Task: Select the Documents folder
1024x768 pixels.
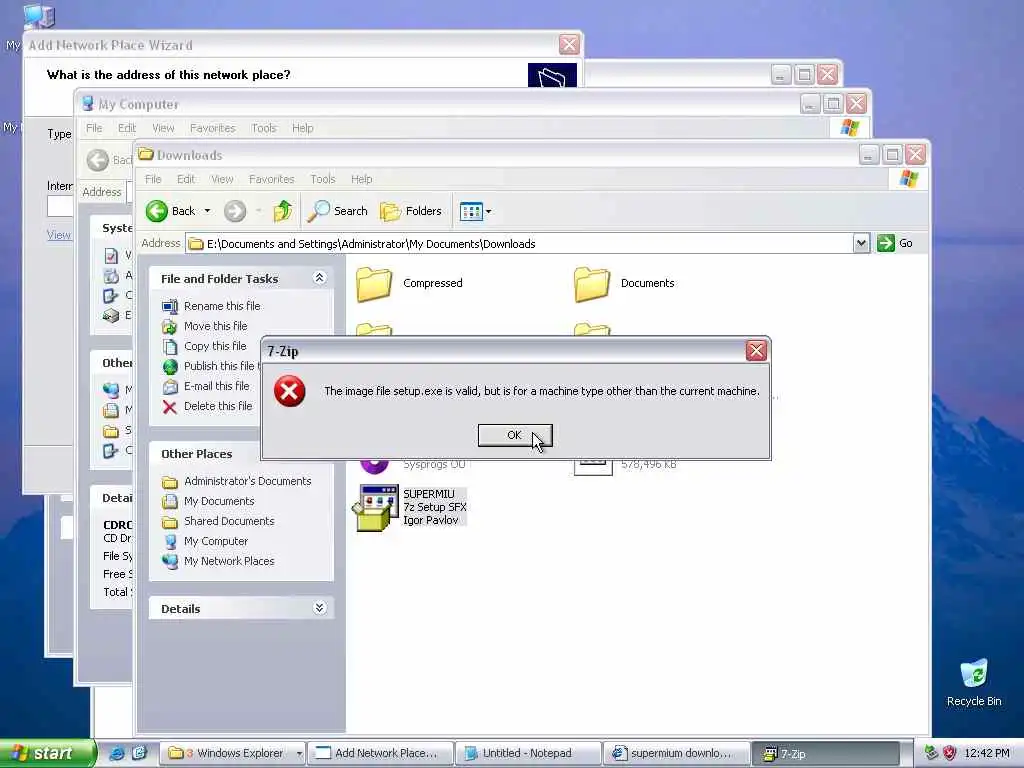Action: (x=624, y=283)
